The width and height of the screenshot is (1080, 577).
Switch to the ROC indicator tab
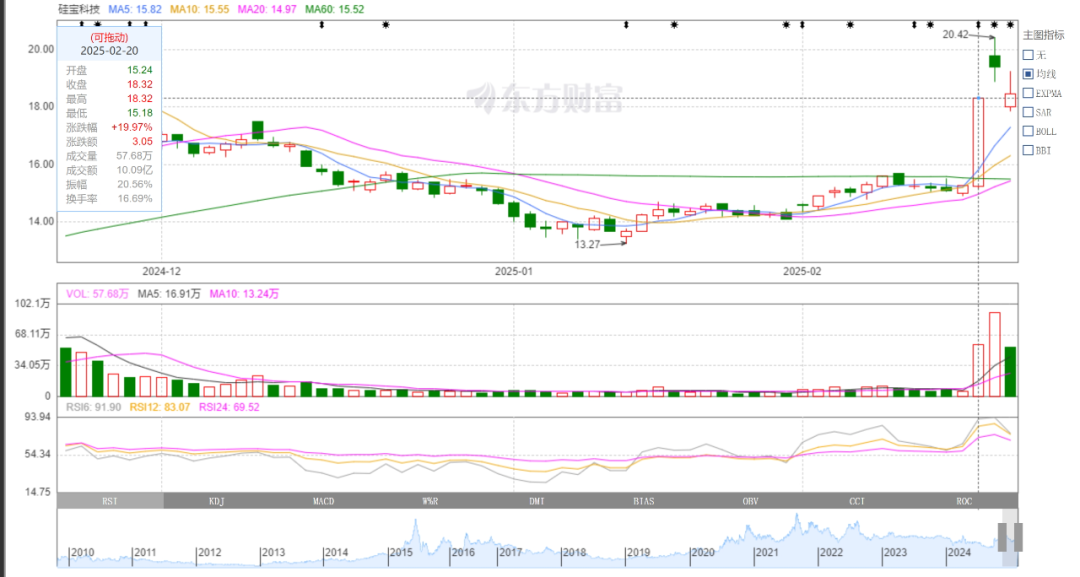tap(964, 501)
